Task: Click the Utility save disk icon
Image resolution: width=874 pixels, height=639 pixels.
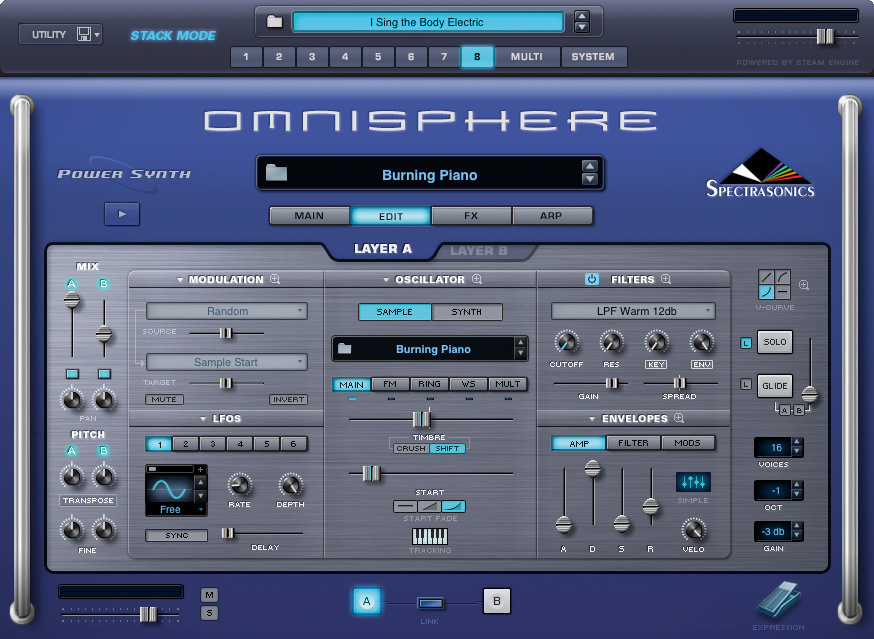Action: 84,34
